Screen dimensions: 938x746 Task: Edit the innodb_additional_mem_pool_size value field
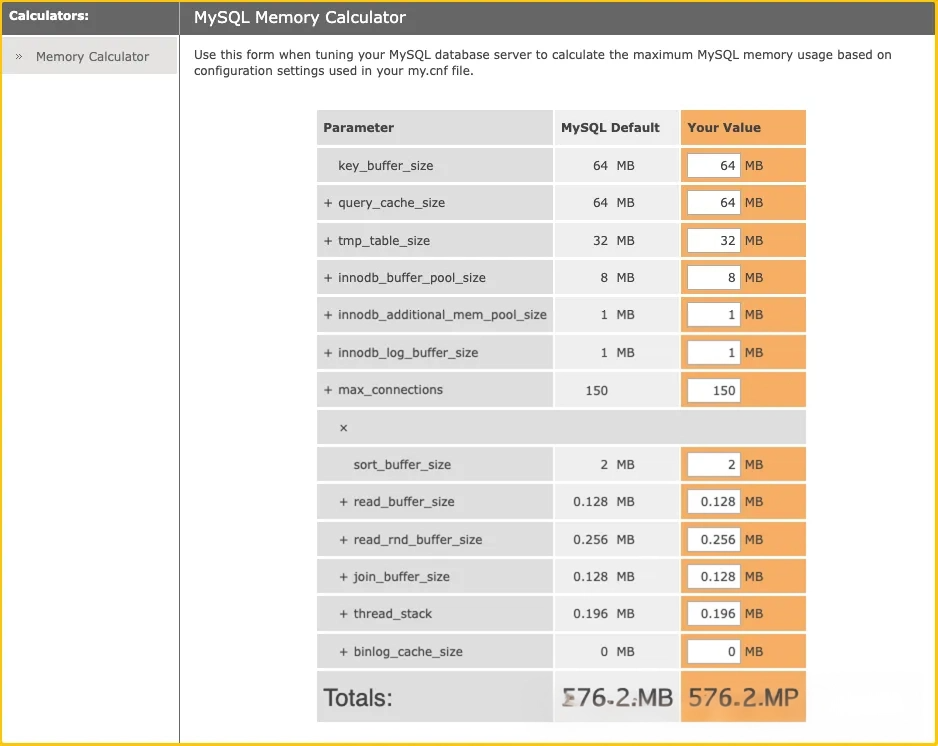[x=714, y=315]
